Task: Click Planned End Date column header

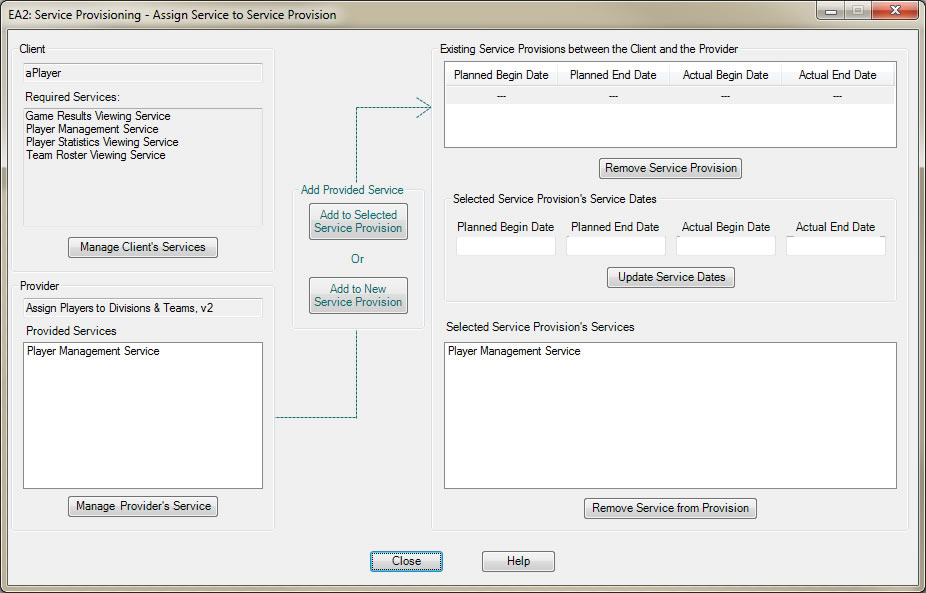Action: pyautogui.click(x=613, y=75)
